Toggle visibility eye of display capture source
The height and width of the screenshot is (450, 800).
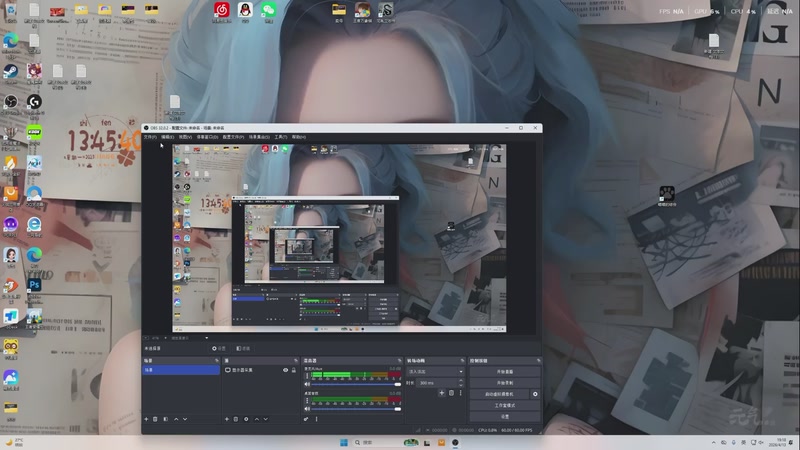(x=286, y=370)
